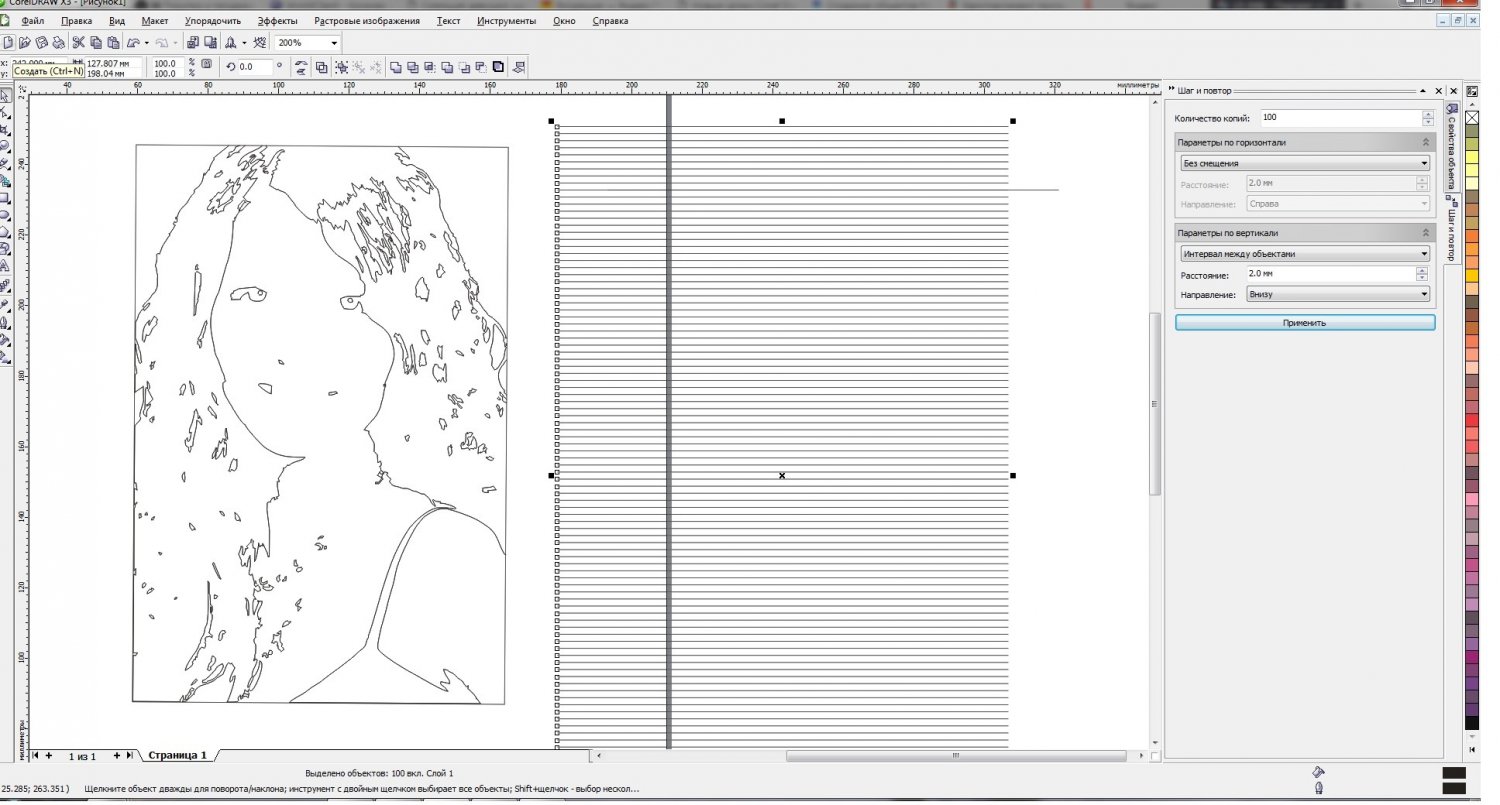Collapse the 'Параметры по горизонтали' section
1500x805 pixels.
pos(1427,142)
